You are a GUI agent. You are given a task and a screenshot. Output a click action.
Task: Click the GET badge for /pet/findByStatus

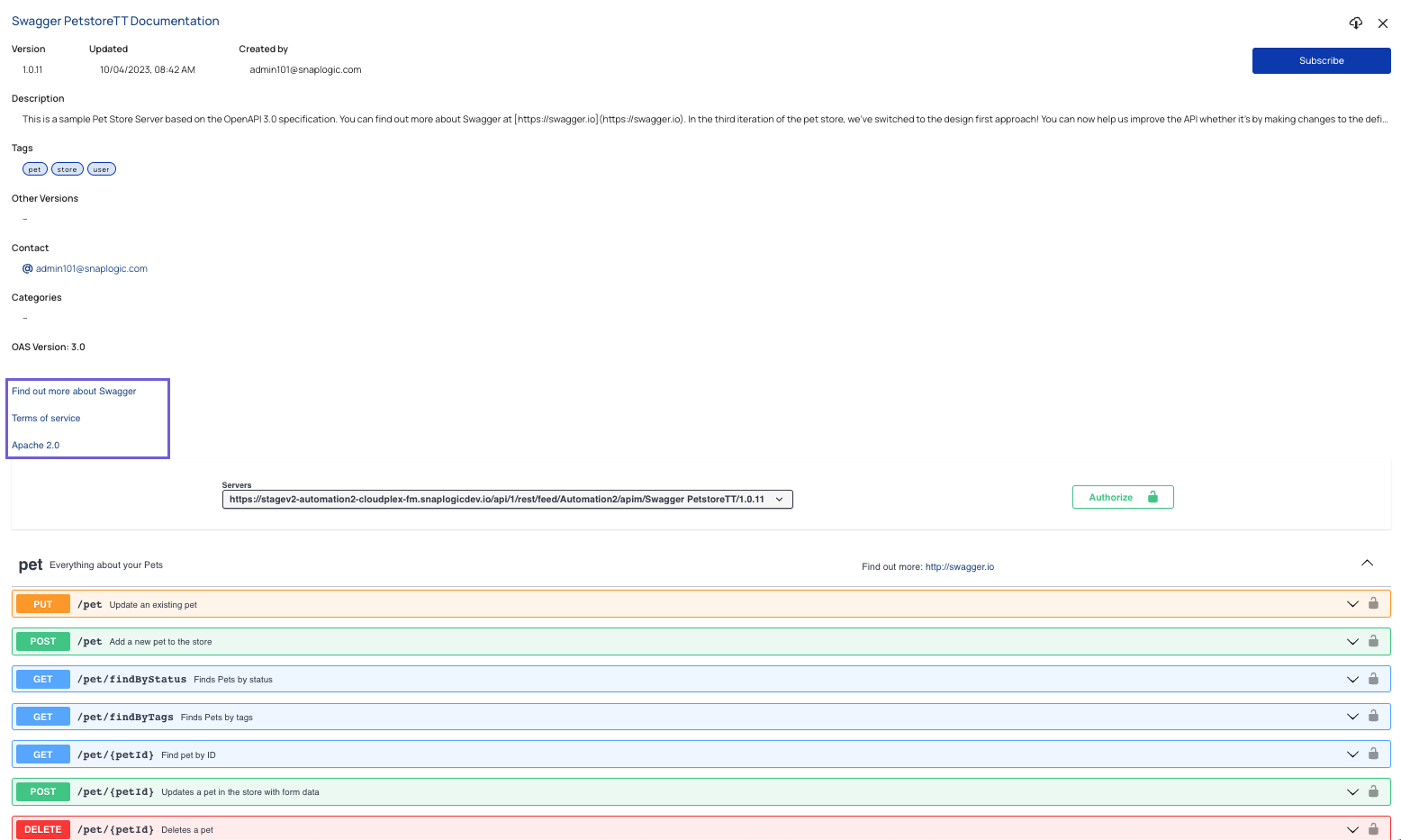click(x=43, y=679)
